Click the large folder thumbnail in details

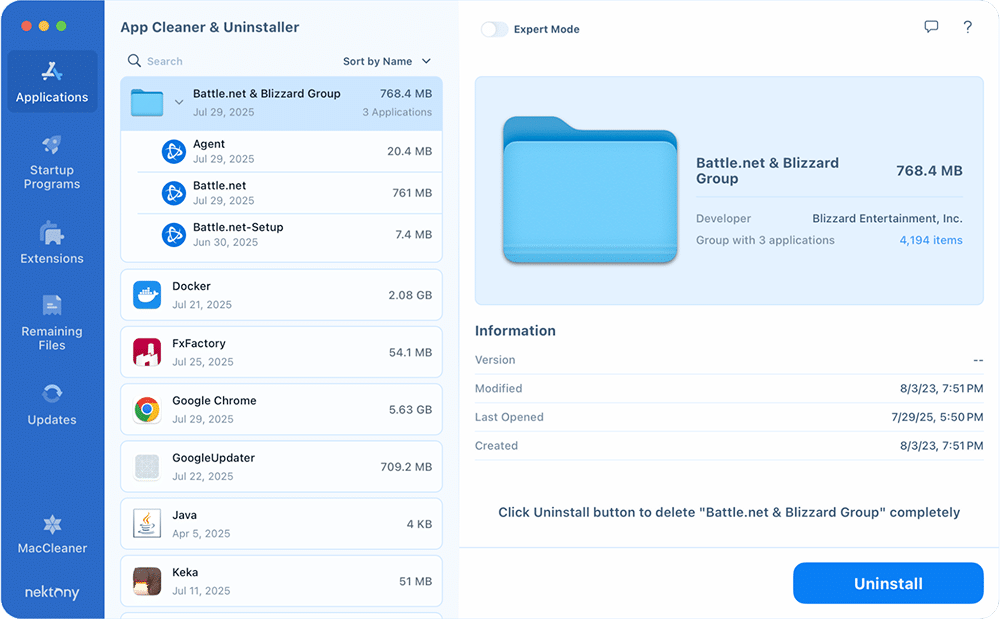[590, 189]
